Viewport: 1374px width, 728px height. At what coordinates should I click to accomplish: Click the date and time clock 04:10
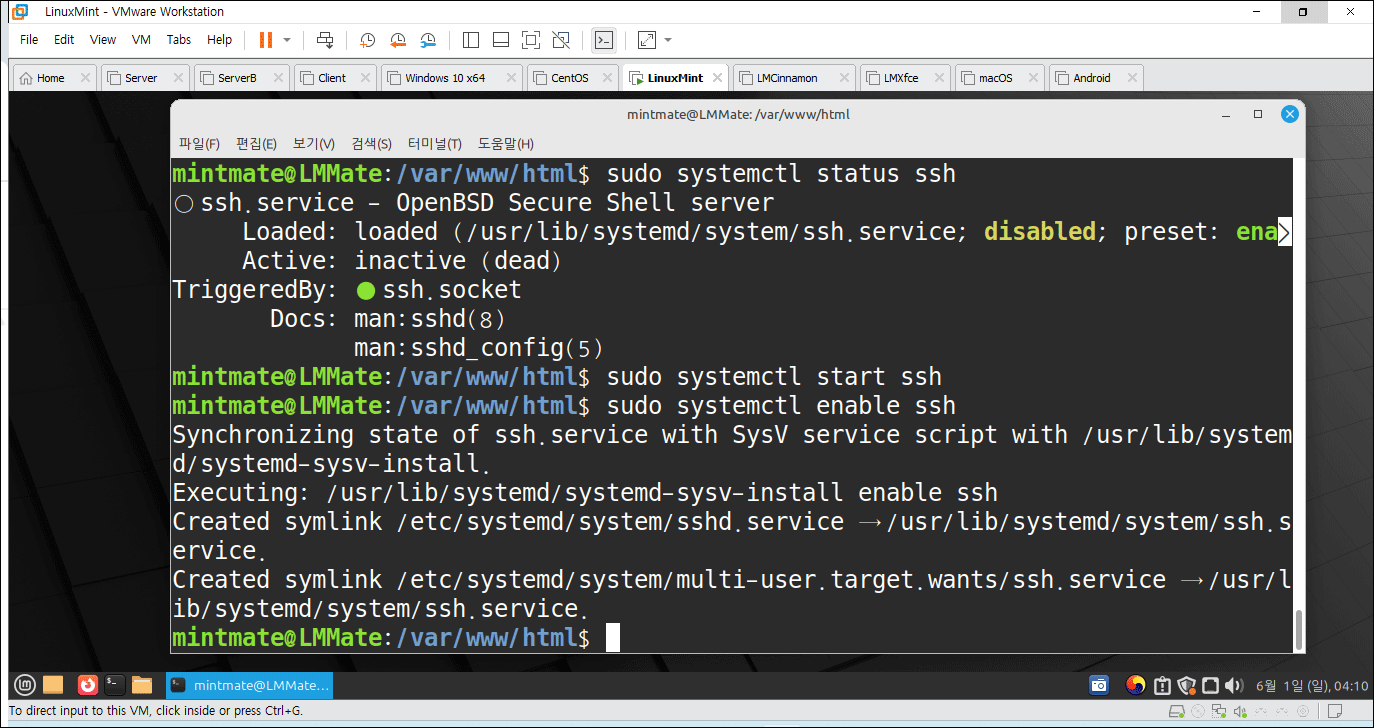[1310, 686]
